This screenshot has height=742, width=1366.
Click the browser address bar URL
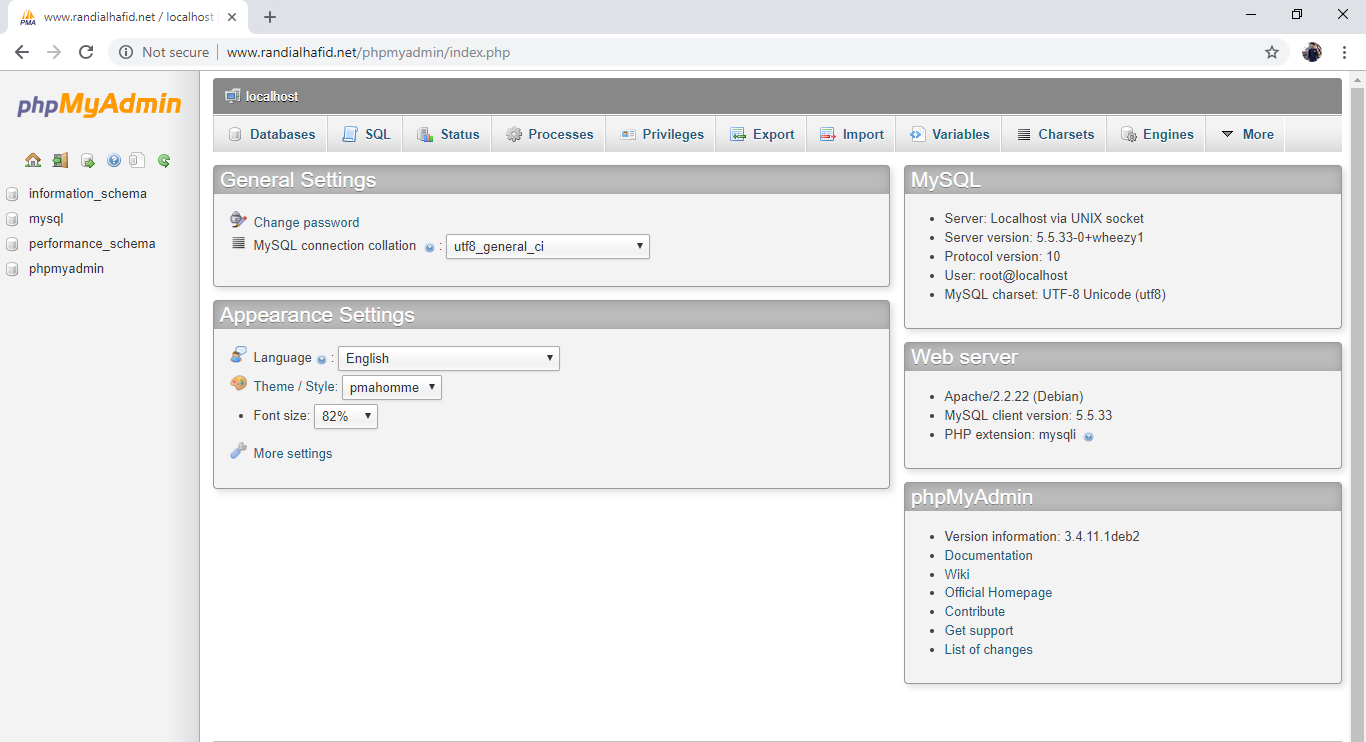click(368, 52)
